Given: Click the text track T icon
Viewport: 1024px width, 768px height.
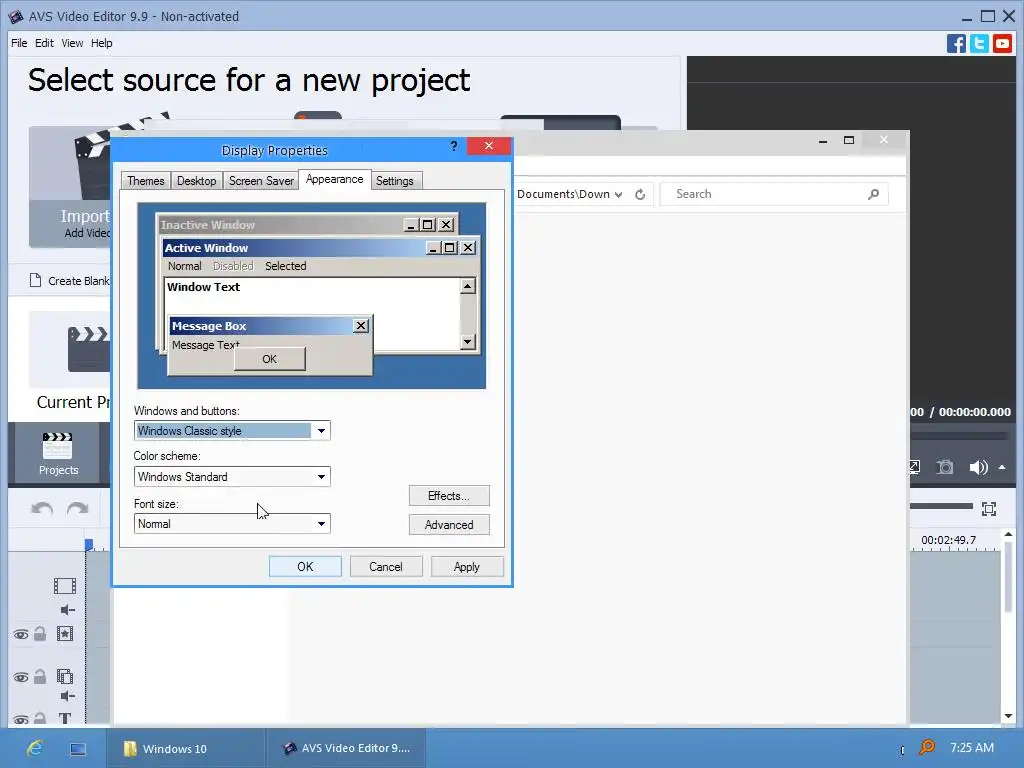Looking at the screenshot, I should 65,718.
